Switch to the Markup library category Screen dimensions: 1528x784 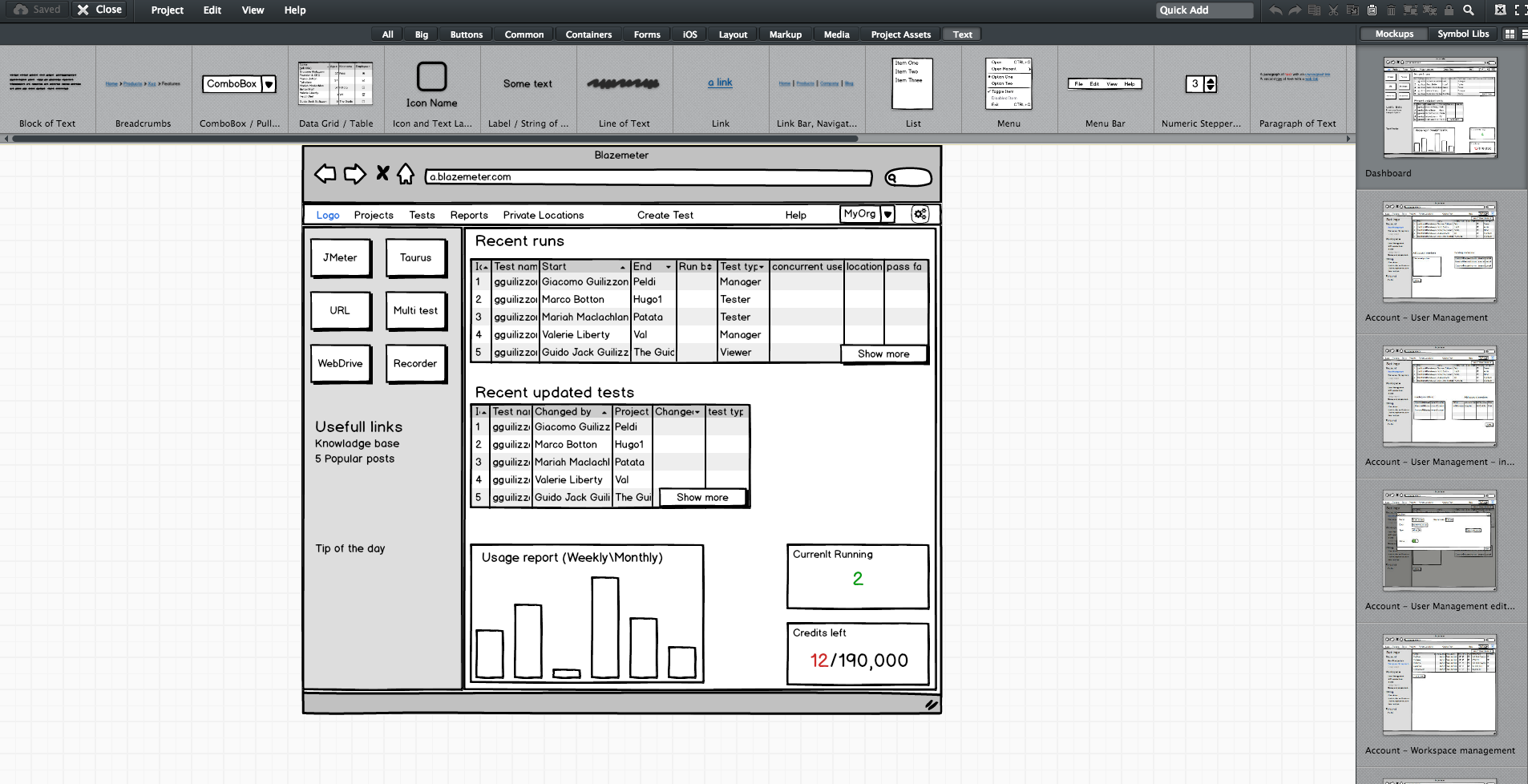[x=786, y=34]
